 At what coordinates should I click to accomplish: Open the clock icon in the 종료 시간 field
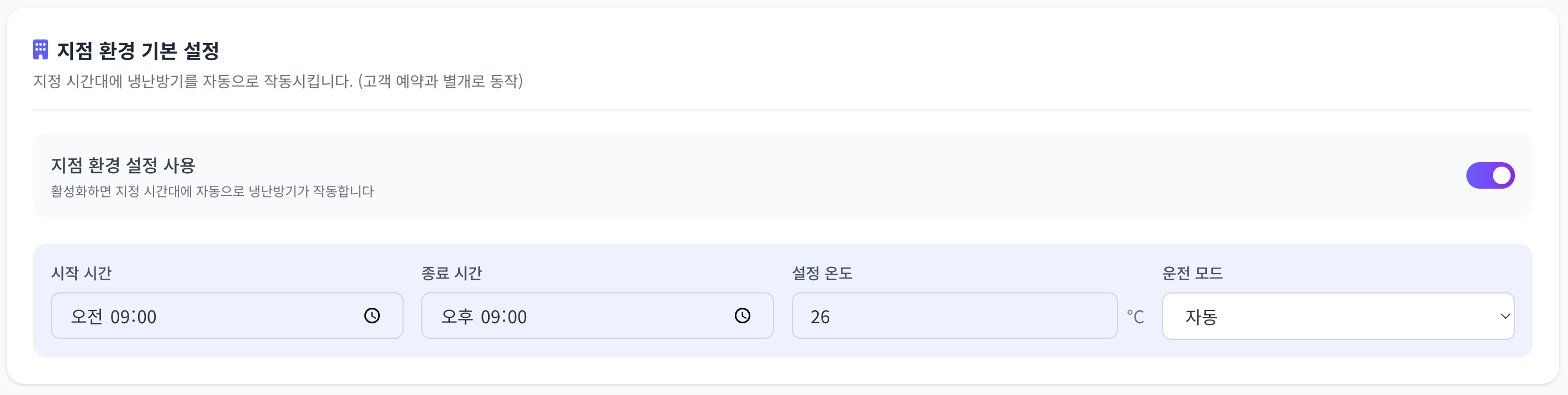coord(743,316)
